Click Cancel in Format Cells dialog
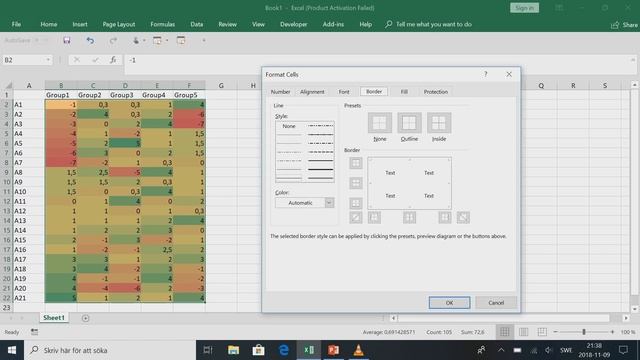 coord(496,303)
